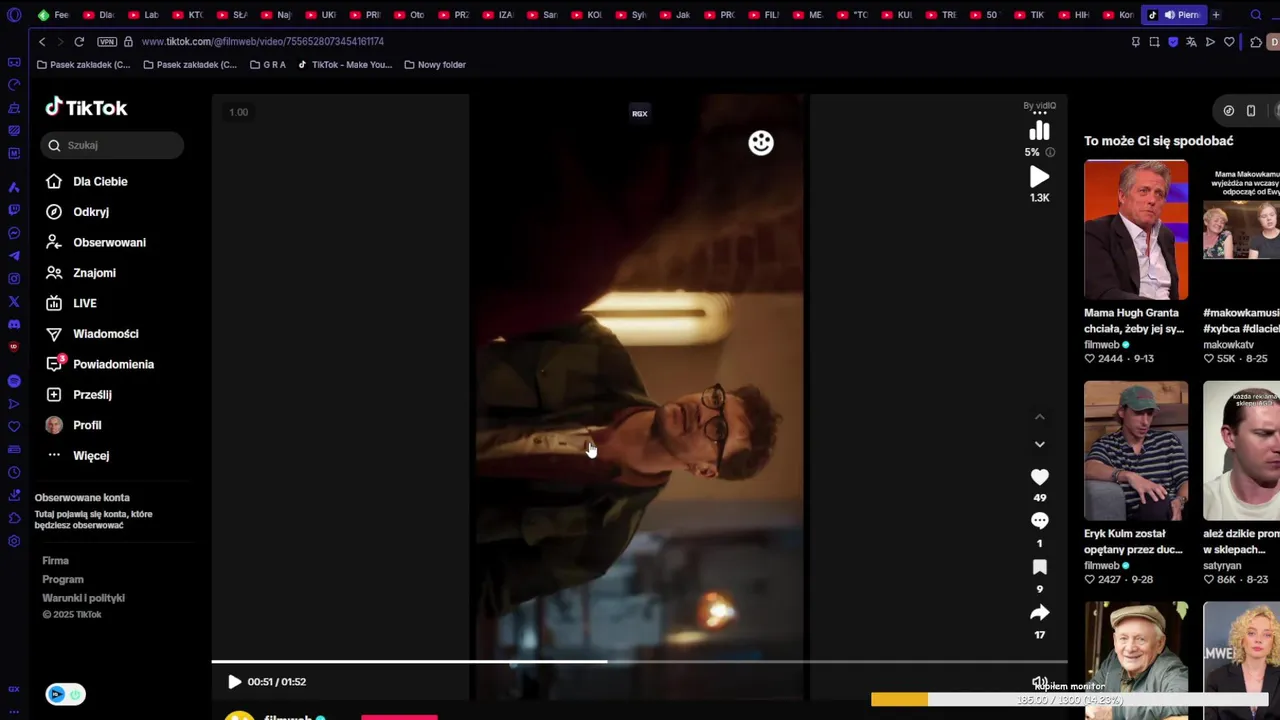Click the blue toggle widget at bottom left
The height and width of the screenshot is (720, 1280).
[65, 695]
